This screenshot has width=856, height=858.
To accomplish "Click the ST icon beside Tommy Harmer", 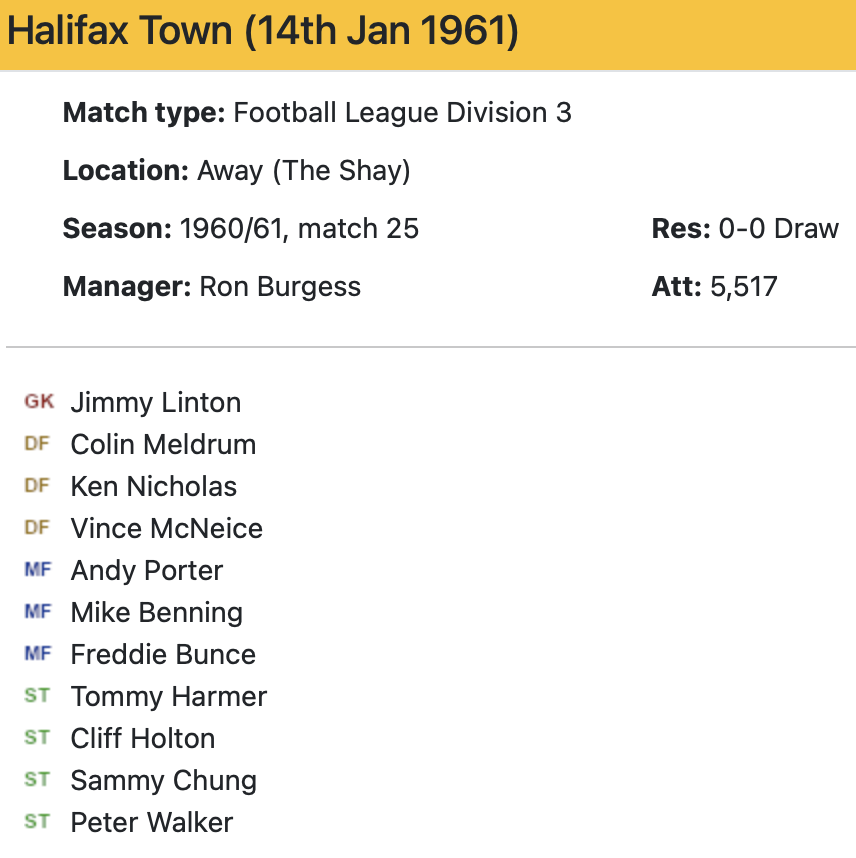I will 37,696.
